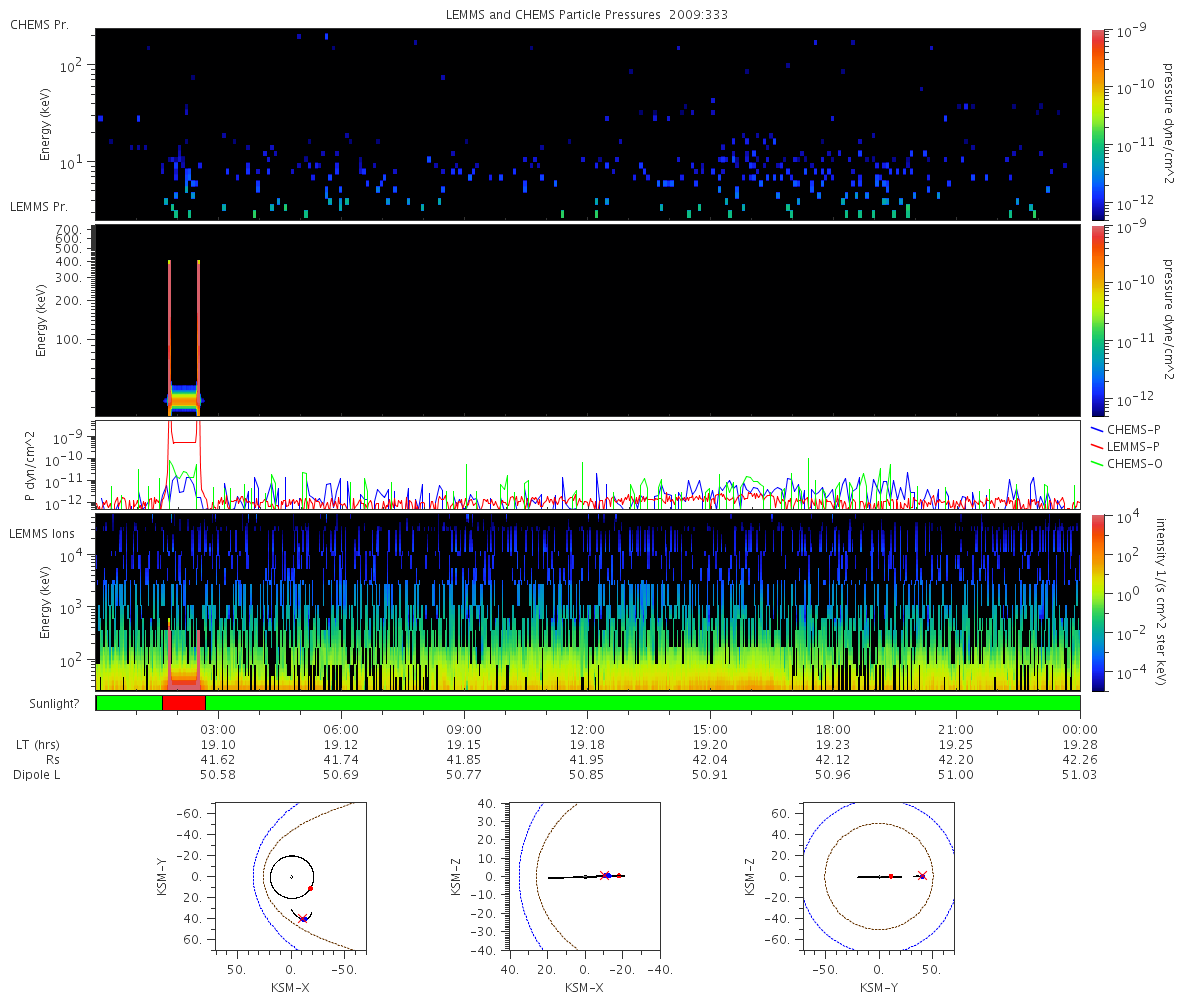Click the Dipole L row label
The width and height of the screenshot is (1200, 1000).
pos(39,775)
